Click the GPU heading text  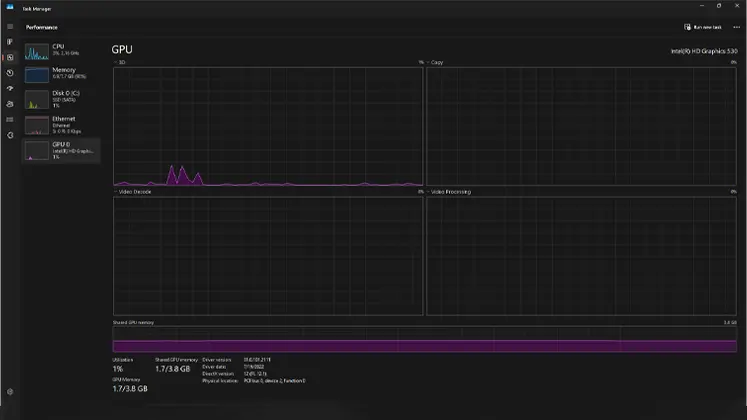[x=122, y=50]
